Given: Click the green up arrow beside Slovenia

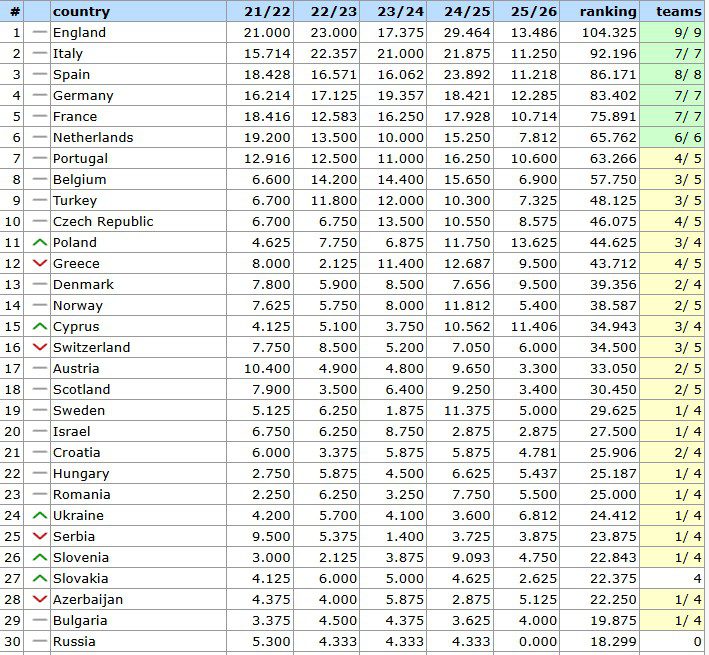Looking at the screenshot, I should click(39, 557).
